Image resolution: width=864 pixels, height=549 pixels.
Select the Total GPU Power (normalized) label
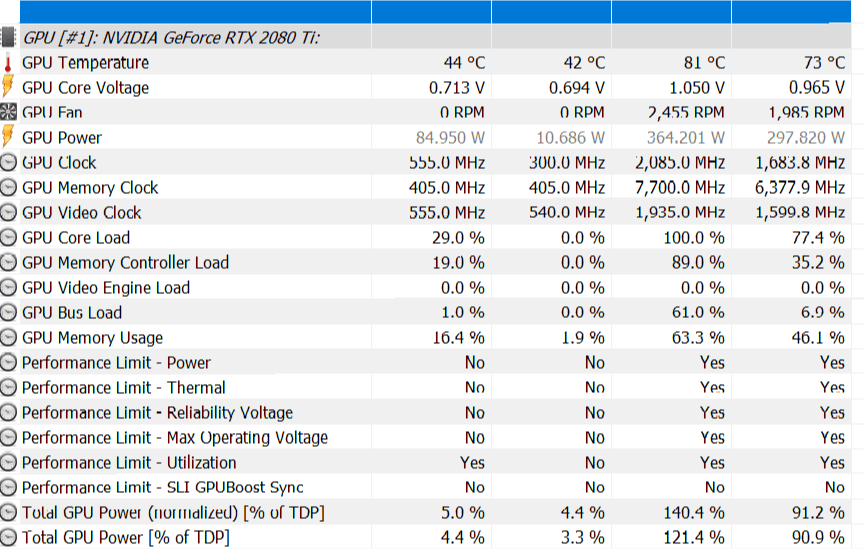coord(173,513)
